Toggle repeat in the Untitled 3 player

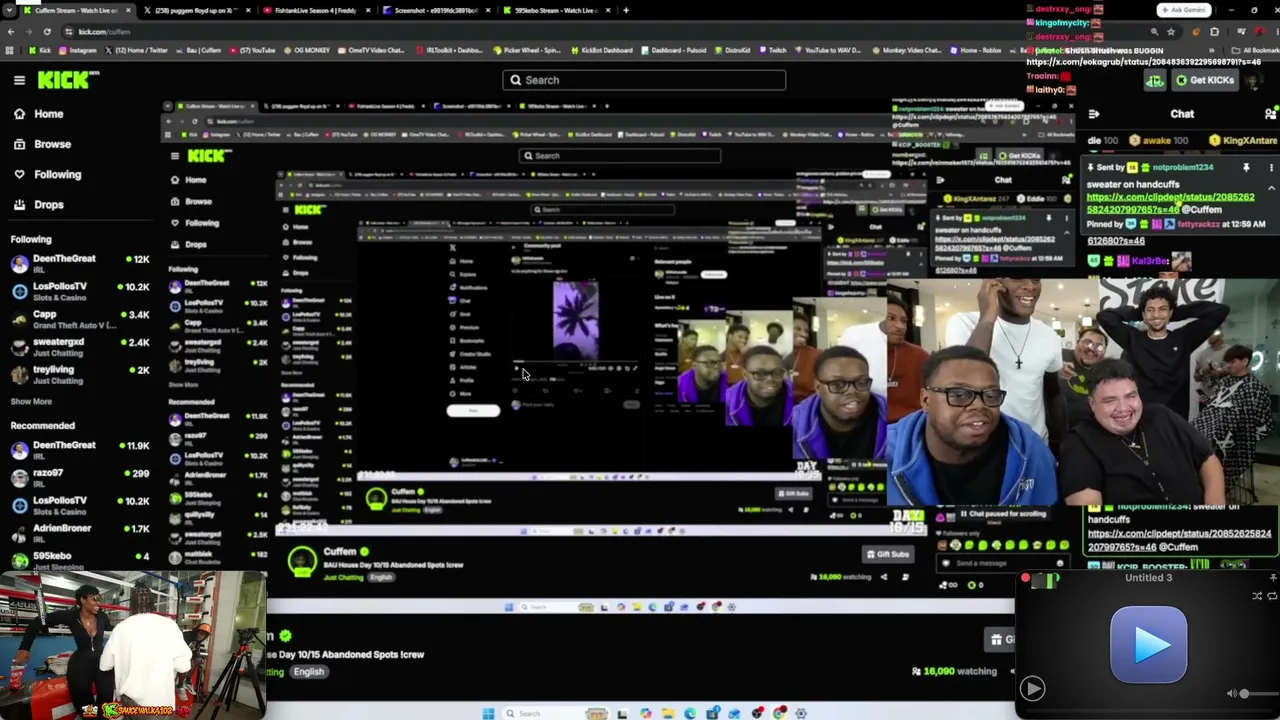(1273, 596)
